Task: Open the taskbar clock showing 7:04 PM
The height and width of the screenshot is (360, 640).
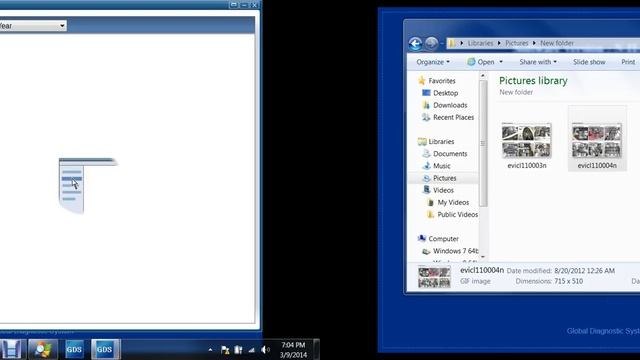Action: coord(293,350)
